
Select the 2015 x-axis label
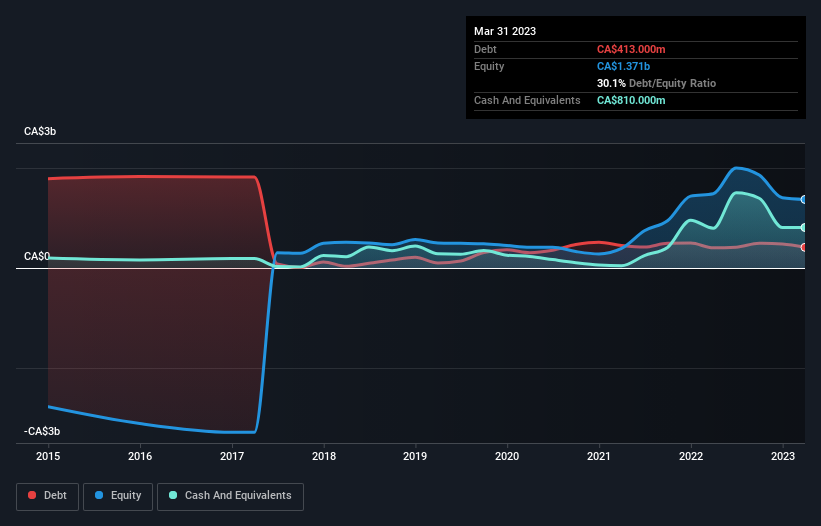click(48, 456)
